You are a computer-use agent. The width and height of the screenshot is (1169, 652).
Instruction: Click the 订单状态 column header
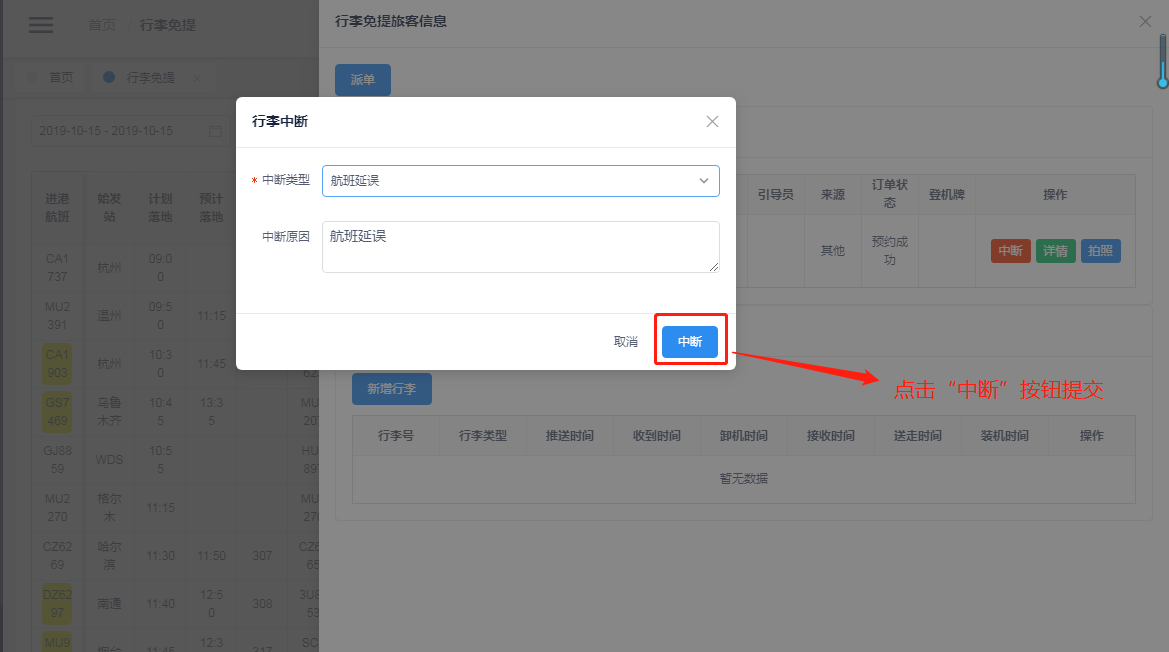[x=889, y=194]
